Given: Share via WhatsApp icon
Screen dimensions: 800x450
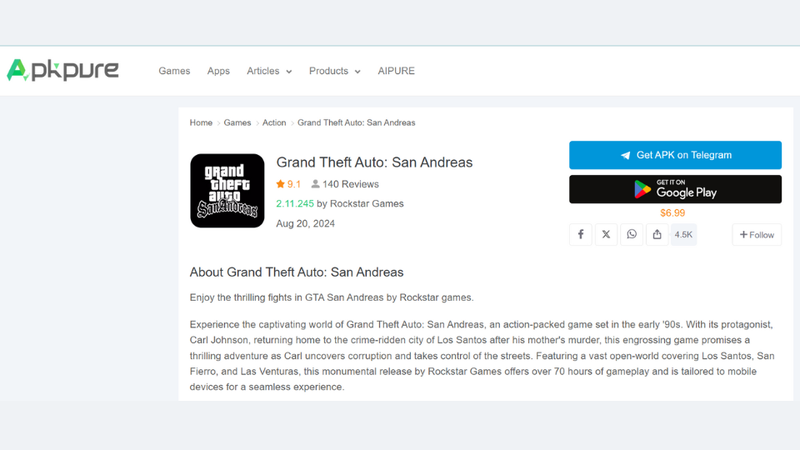Looking at the screenshot, I should [632, 235].
